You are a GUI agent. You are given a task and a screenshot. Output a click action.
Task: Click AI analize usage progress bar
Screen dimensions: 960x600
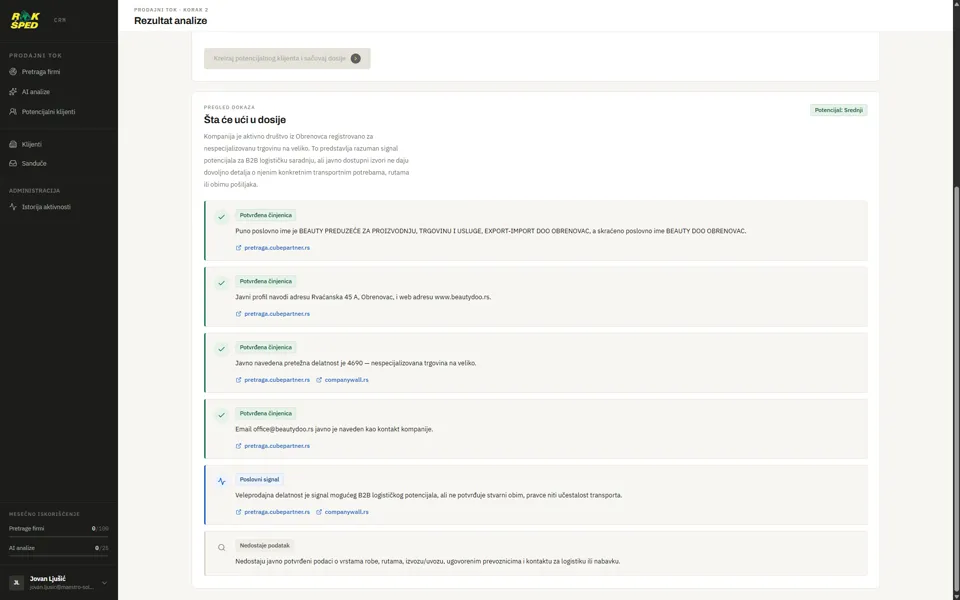coord(59,556)
